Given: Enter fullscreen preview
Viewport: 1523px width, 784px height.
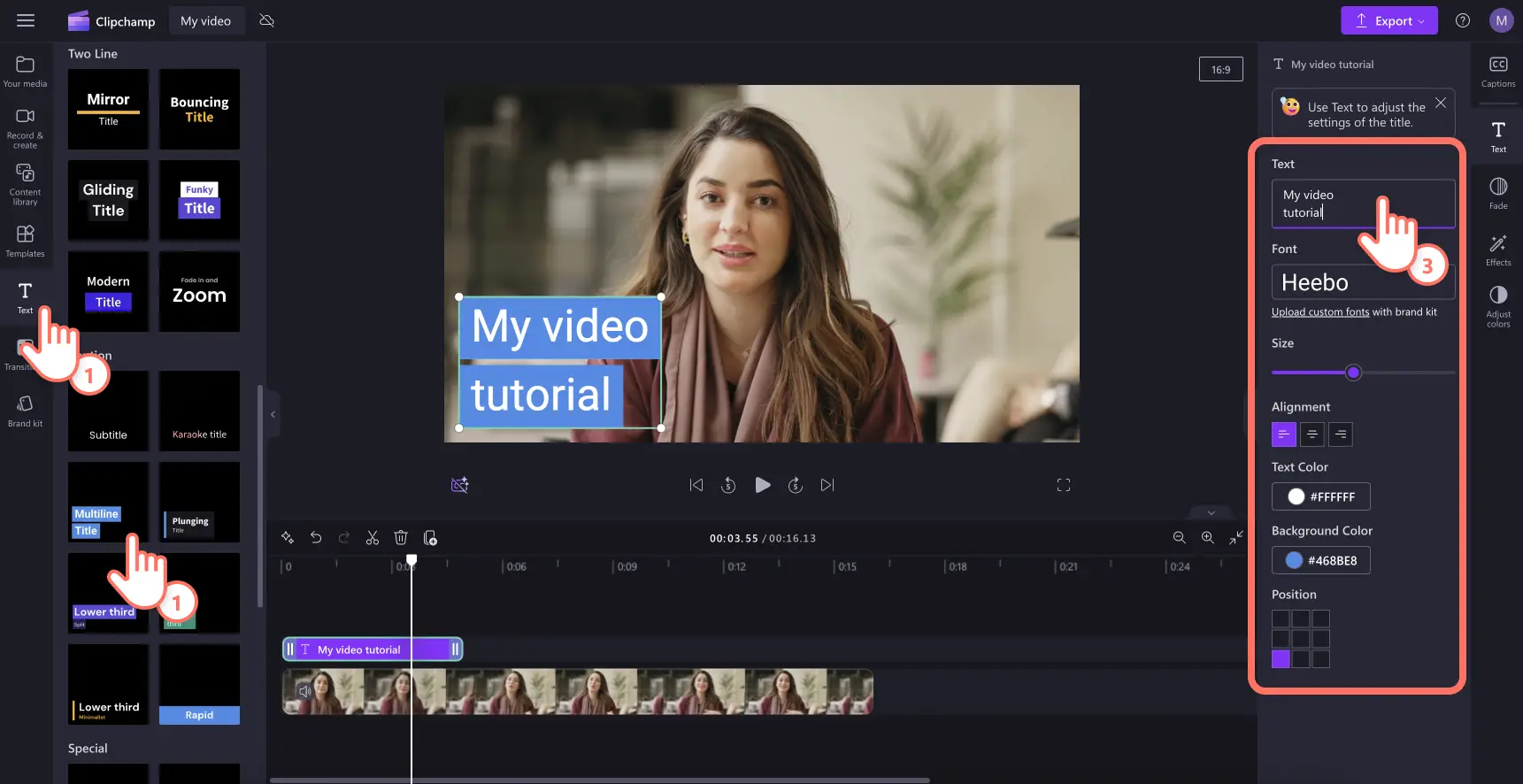Looking at the screenshot, I should (1064, 485).
